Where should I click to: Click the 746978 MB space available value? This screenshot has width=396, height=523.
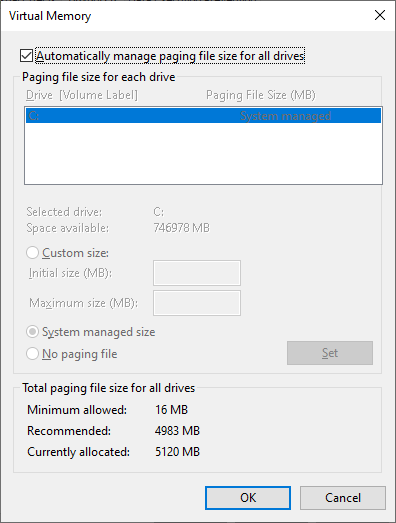[x=181, y=228]
